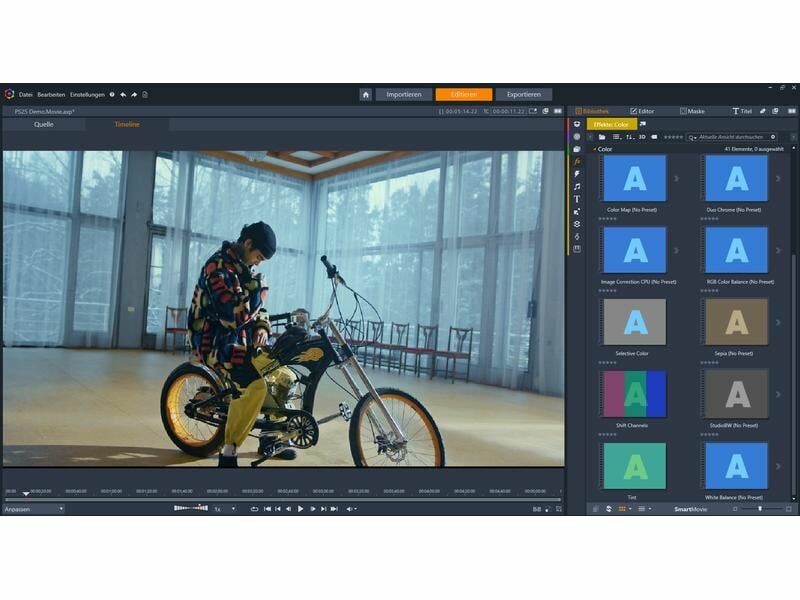Open the project bin icon in library sidebar
The width and height of the screenshot is (800, 600).
click(x=577, y=124)
